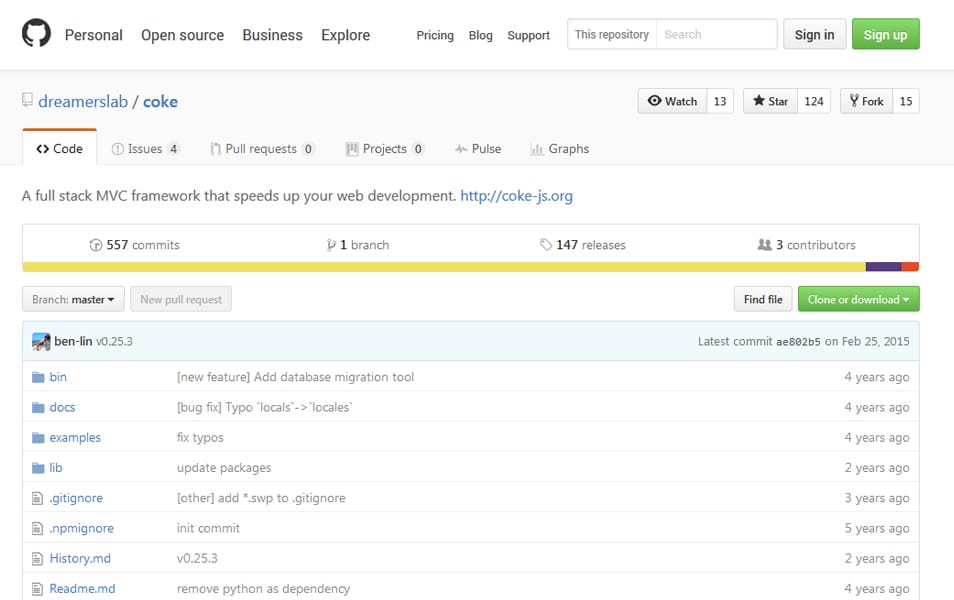Open the ben-lin author link
Viewport: 954px width, 600px height.
pos(73,341)
